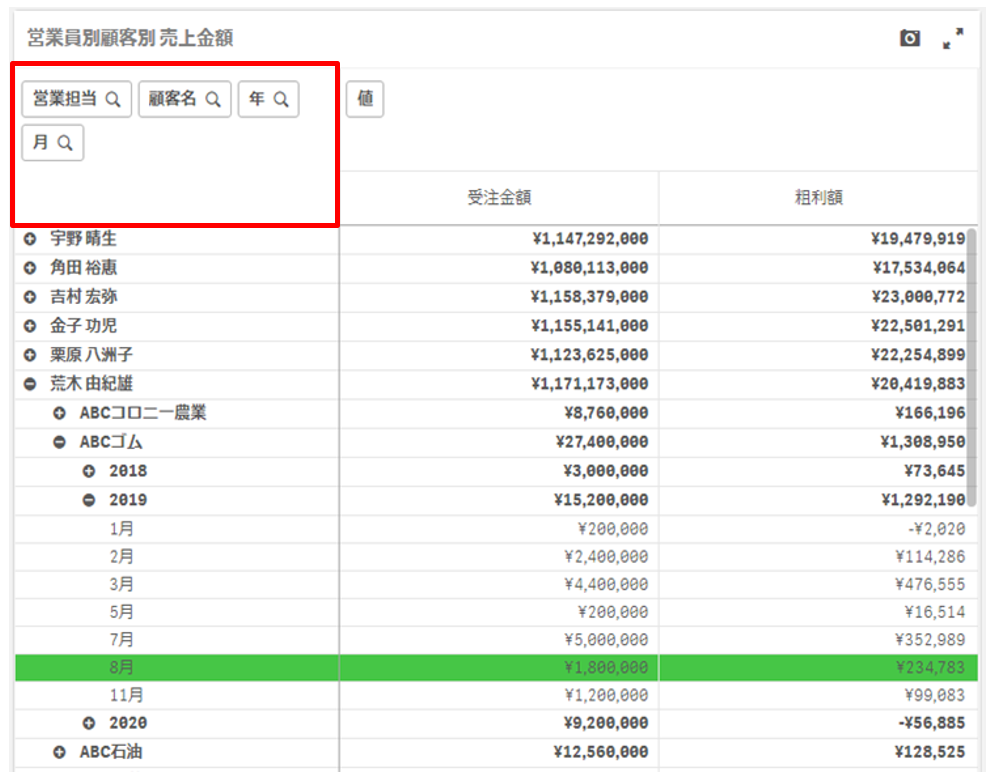Click search icon in 営業担当 field
Viewport: 995px width, 780px height.
(x=113, y=100)
